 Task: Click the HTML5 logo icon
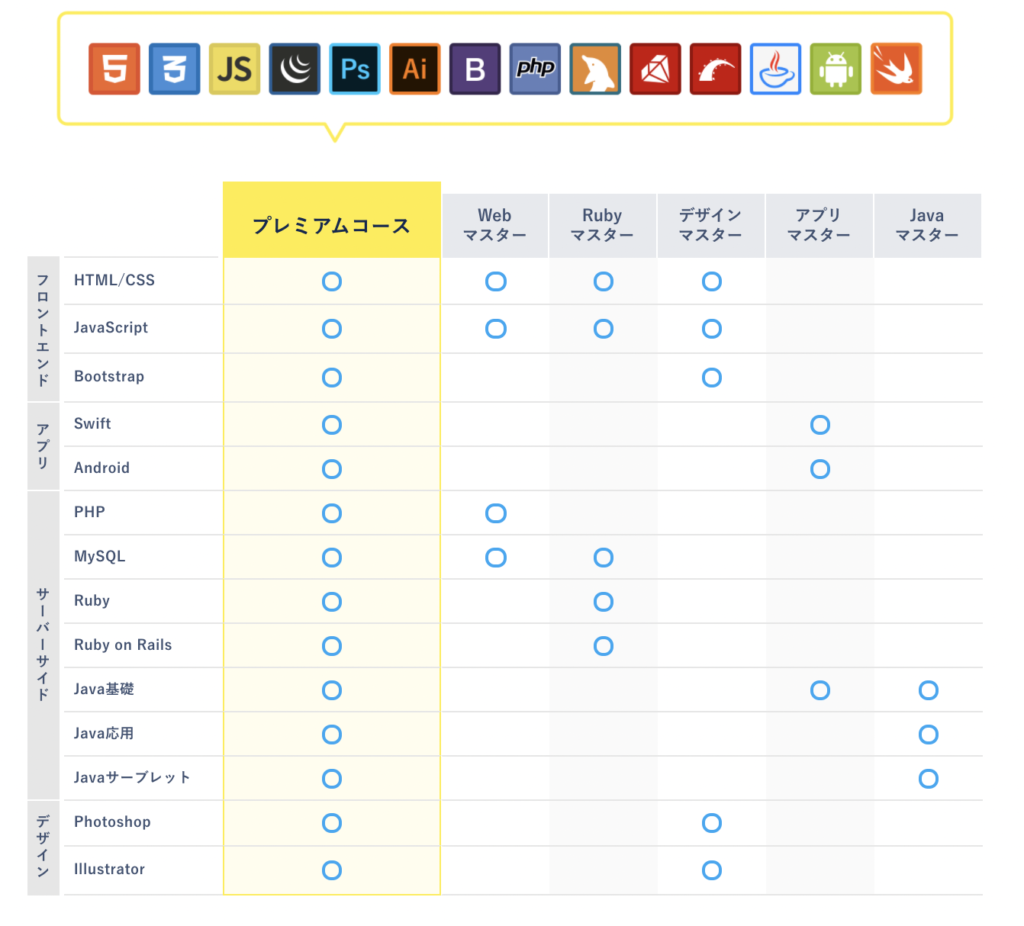coord(114,69)
